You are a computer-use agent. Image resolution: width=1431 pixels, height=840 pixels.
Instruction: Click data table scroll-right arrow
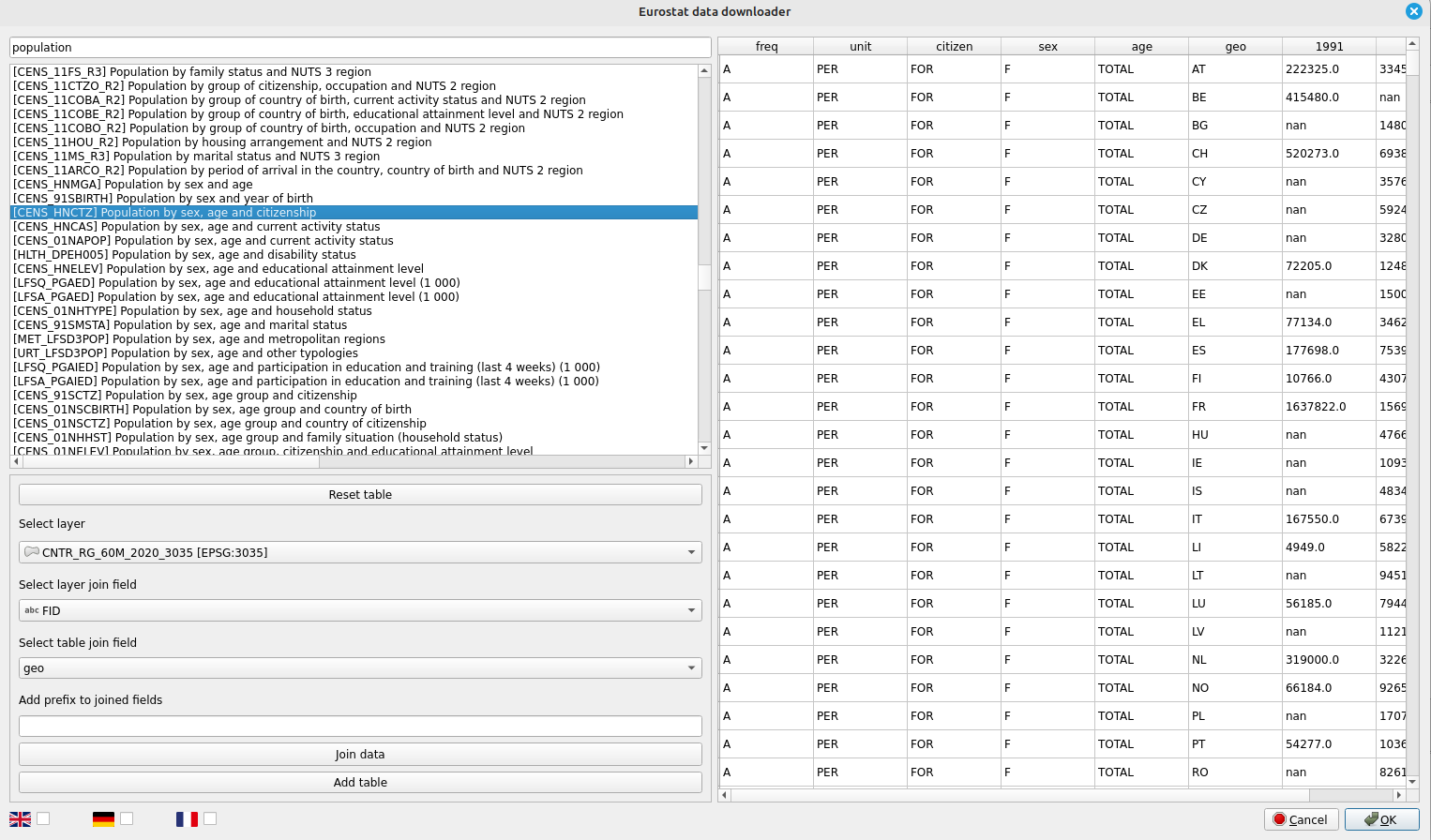click(x=1399, y=795)
